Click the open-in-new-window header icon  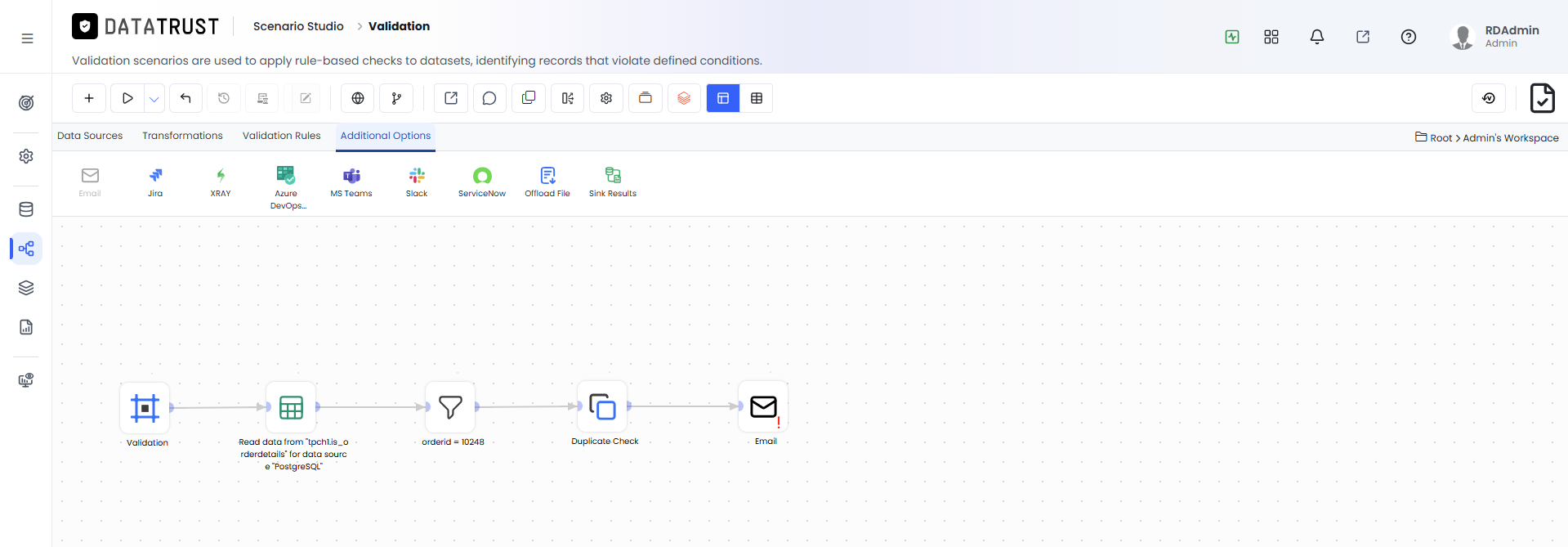coord(1363,37)
